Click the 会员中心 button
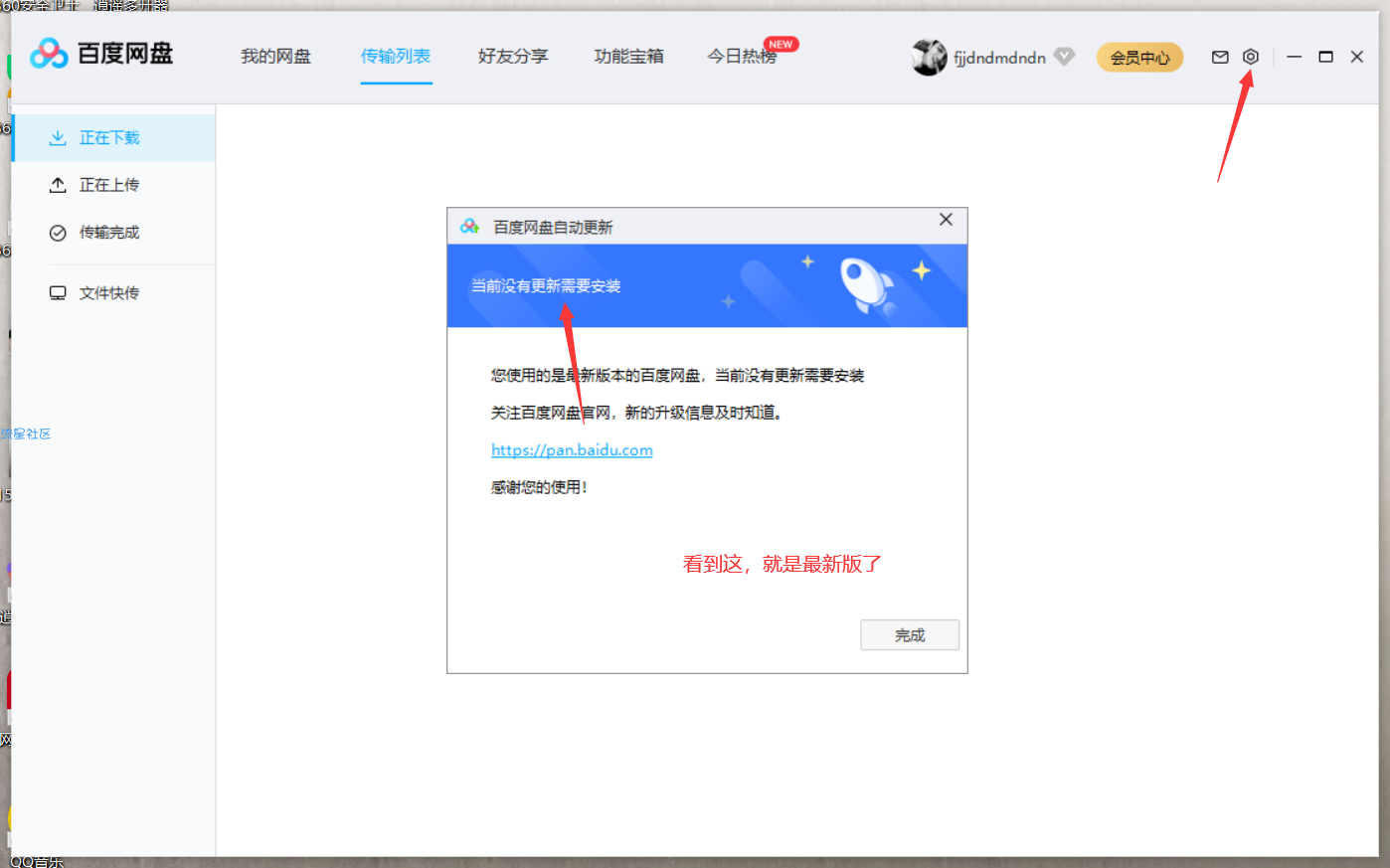The image size is (1390, 868). (x=1139, y=58)
